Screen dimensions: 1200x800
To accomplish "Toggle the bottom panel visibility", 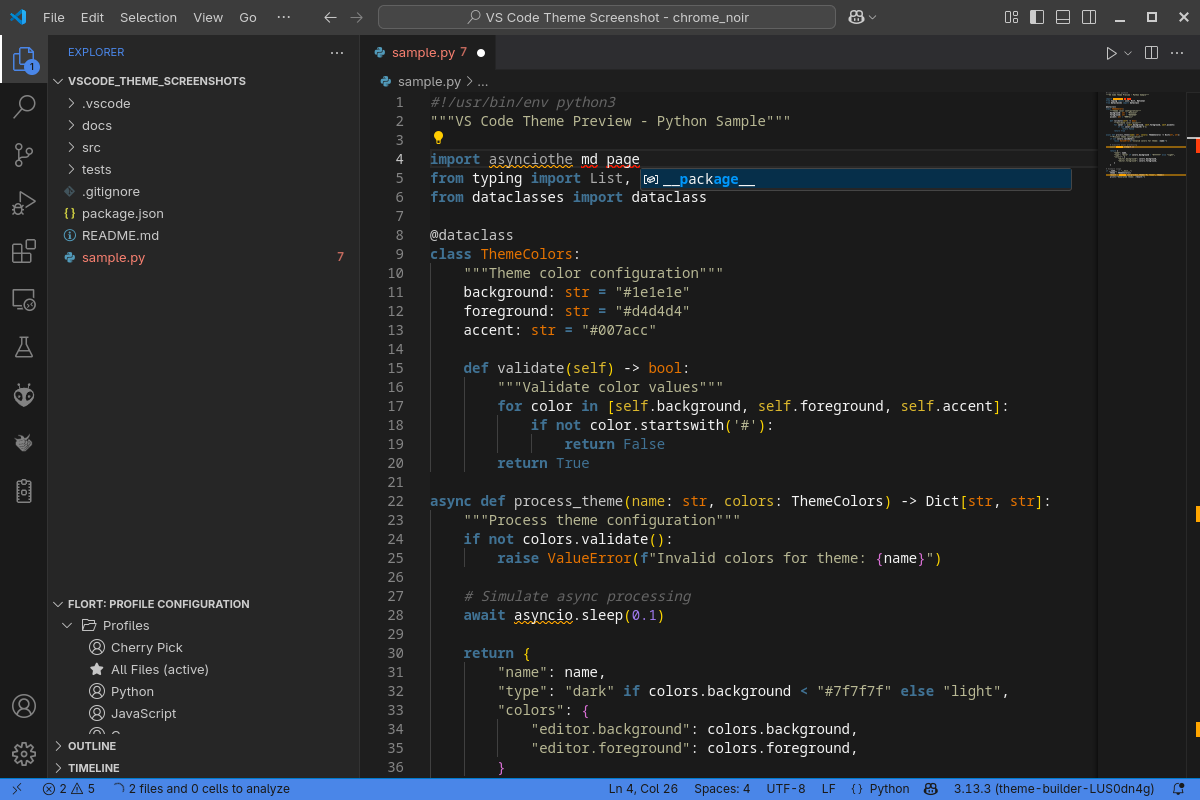I will [1063, 17].
